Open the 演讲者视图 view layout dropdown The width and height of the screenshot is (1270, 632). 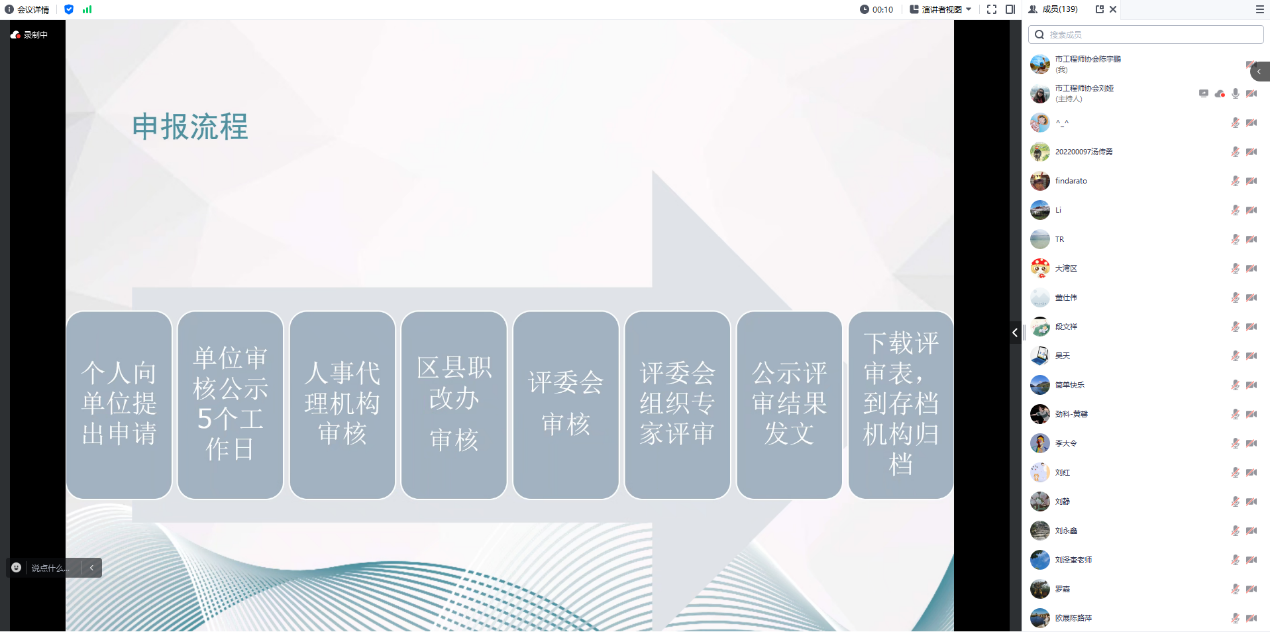click(940, 9)
